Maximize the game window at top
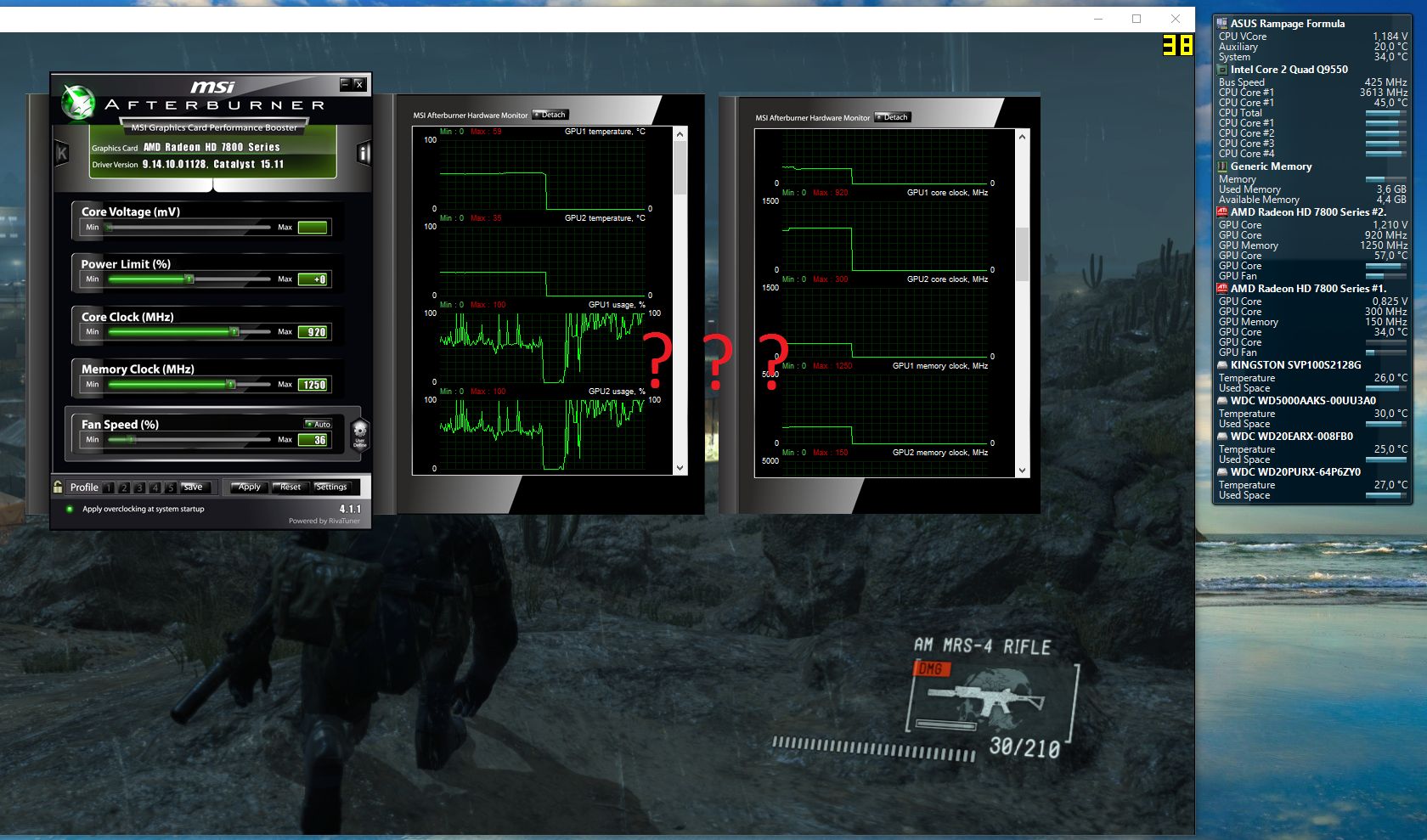Viewport: 1427px width, 840px height. click(x=1137, y=19)
